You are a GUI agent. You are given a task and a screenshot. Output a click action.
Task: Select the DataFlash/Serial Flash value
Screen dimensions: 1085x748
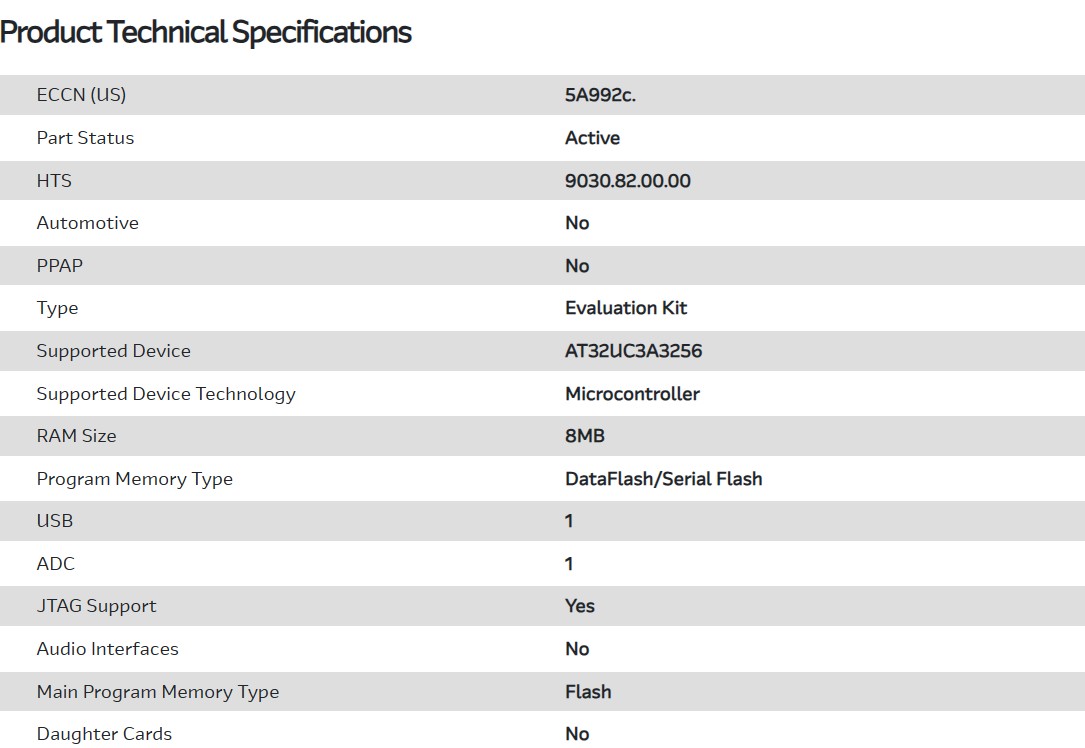pyautogui.click(x=663, y=479)
